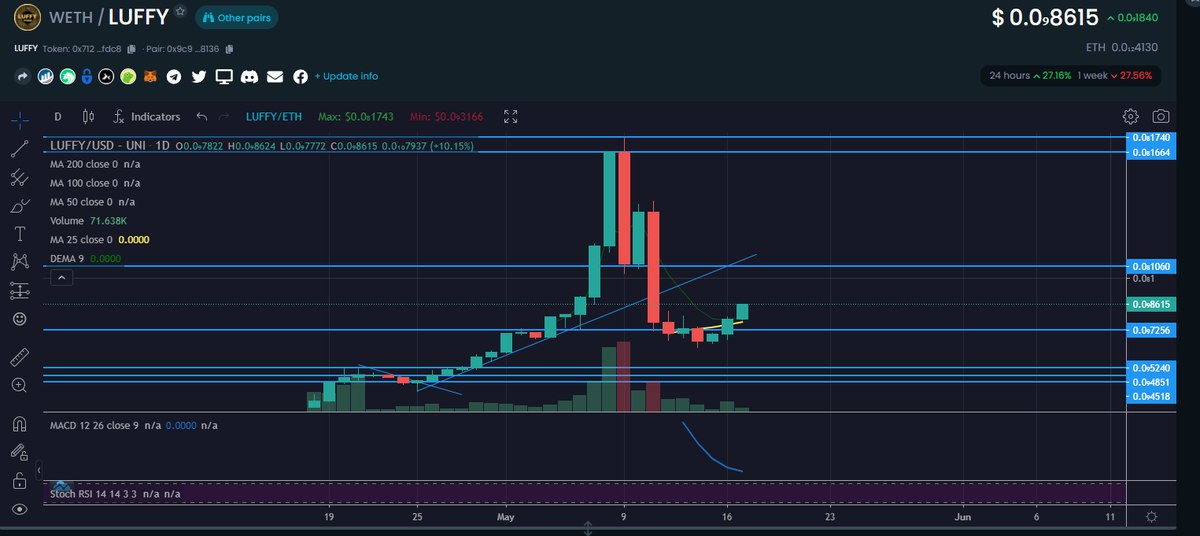The image size is (1200, 536).
Task: Open chart settings gear
Action: coord(1131,117)
